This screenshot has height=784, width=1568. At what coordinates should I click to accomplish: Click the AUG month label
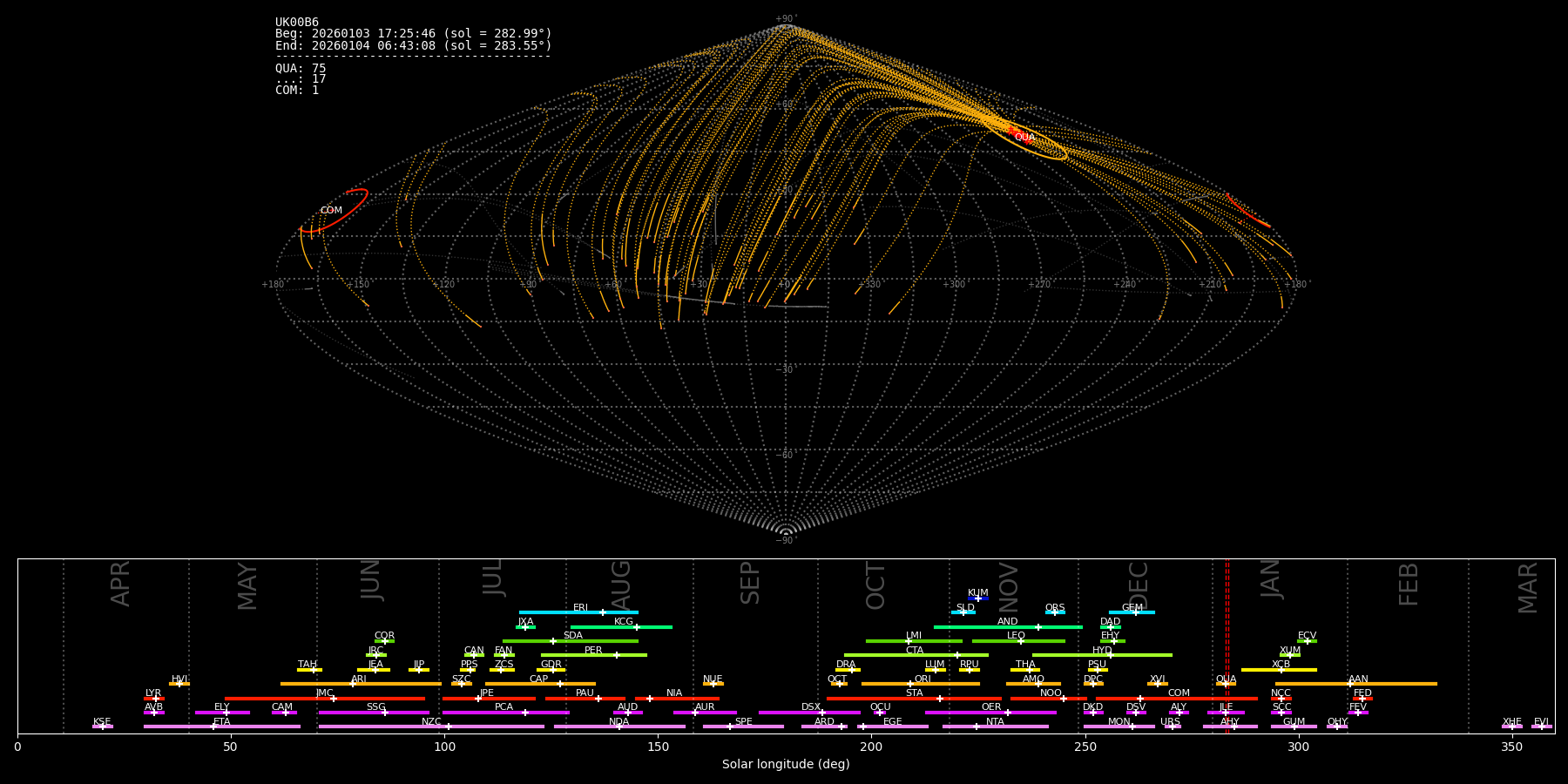[621, 584]
